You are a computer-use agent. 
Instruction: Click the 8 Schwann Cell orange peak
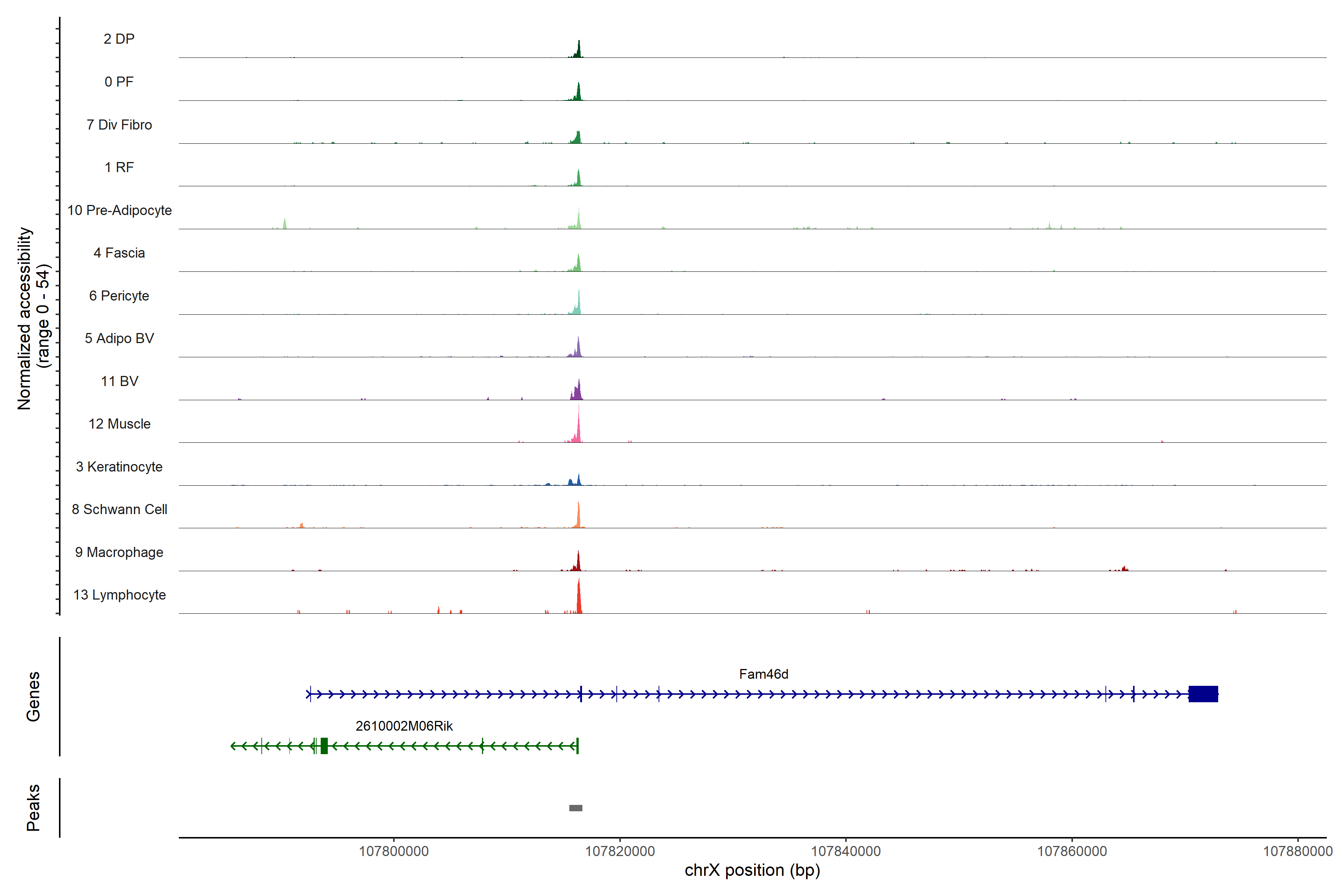pyautogui.click(x=578, y=517)
